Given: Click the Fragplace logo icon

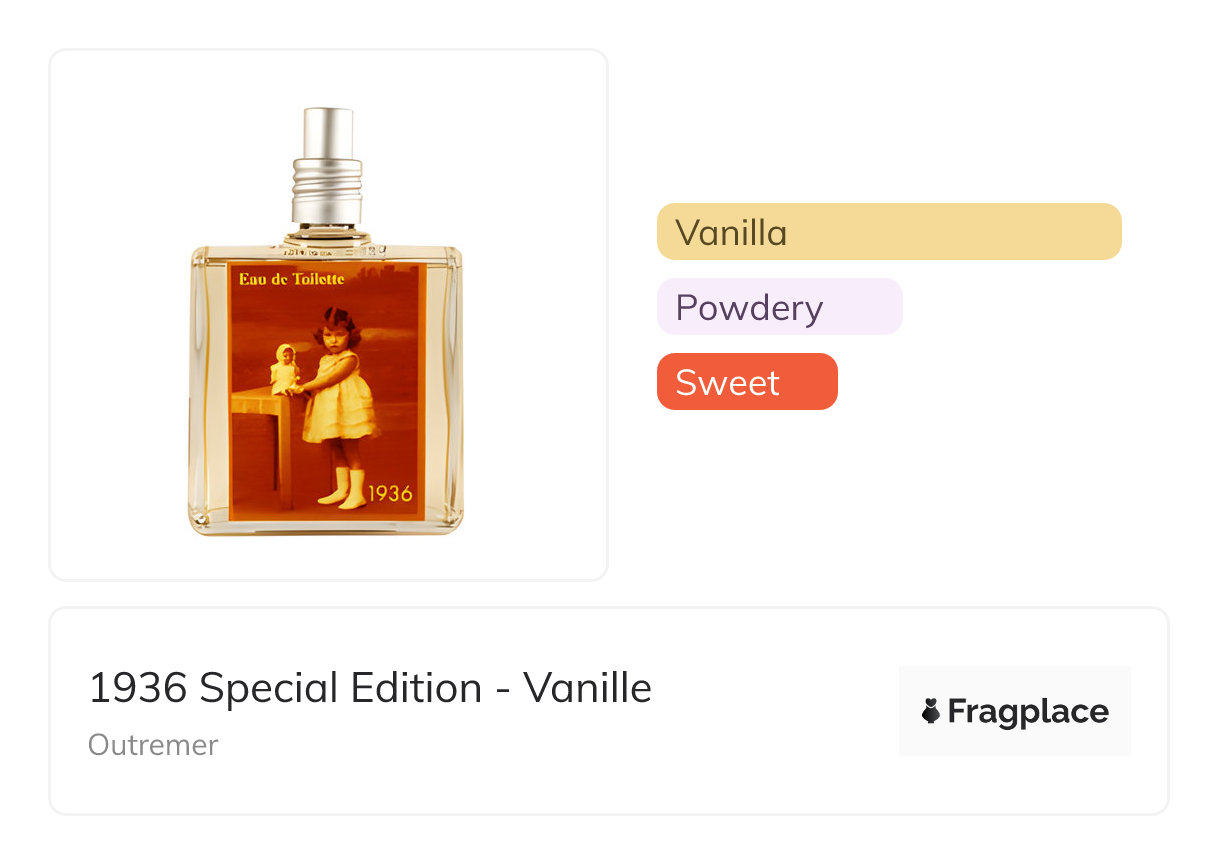Looking at the screenshot, I should tap(931, 711).
